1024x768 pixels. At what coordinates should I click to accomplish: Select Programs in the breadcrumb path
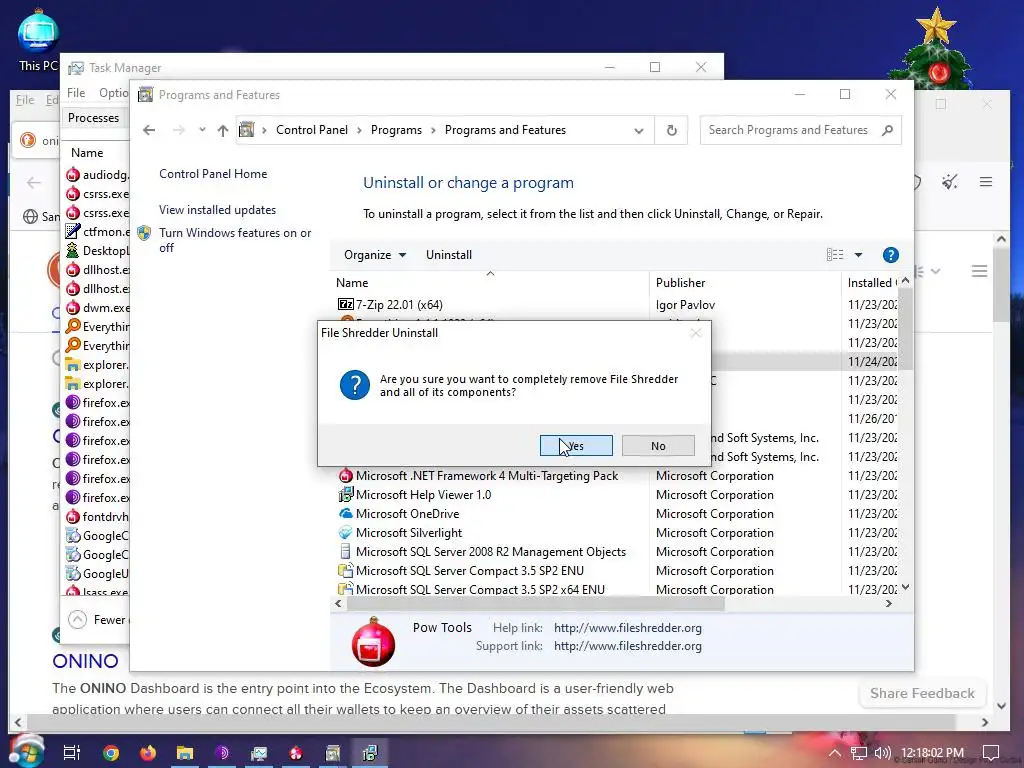[396, 130]
